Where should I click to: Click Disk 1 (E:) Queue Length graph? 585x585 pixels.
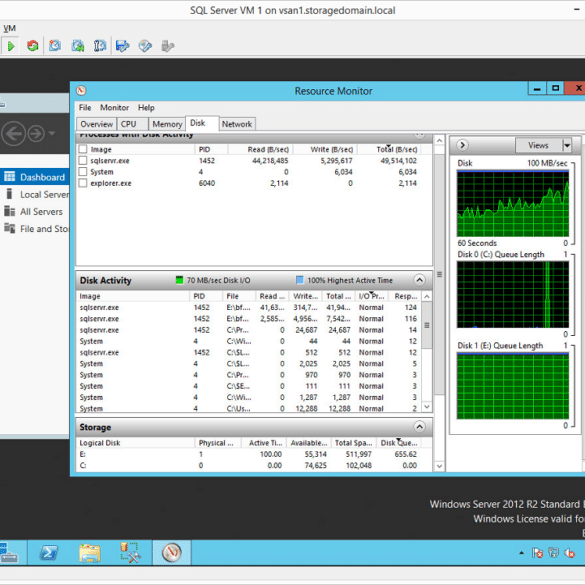[x=513, y=386]
